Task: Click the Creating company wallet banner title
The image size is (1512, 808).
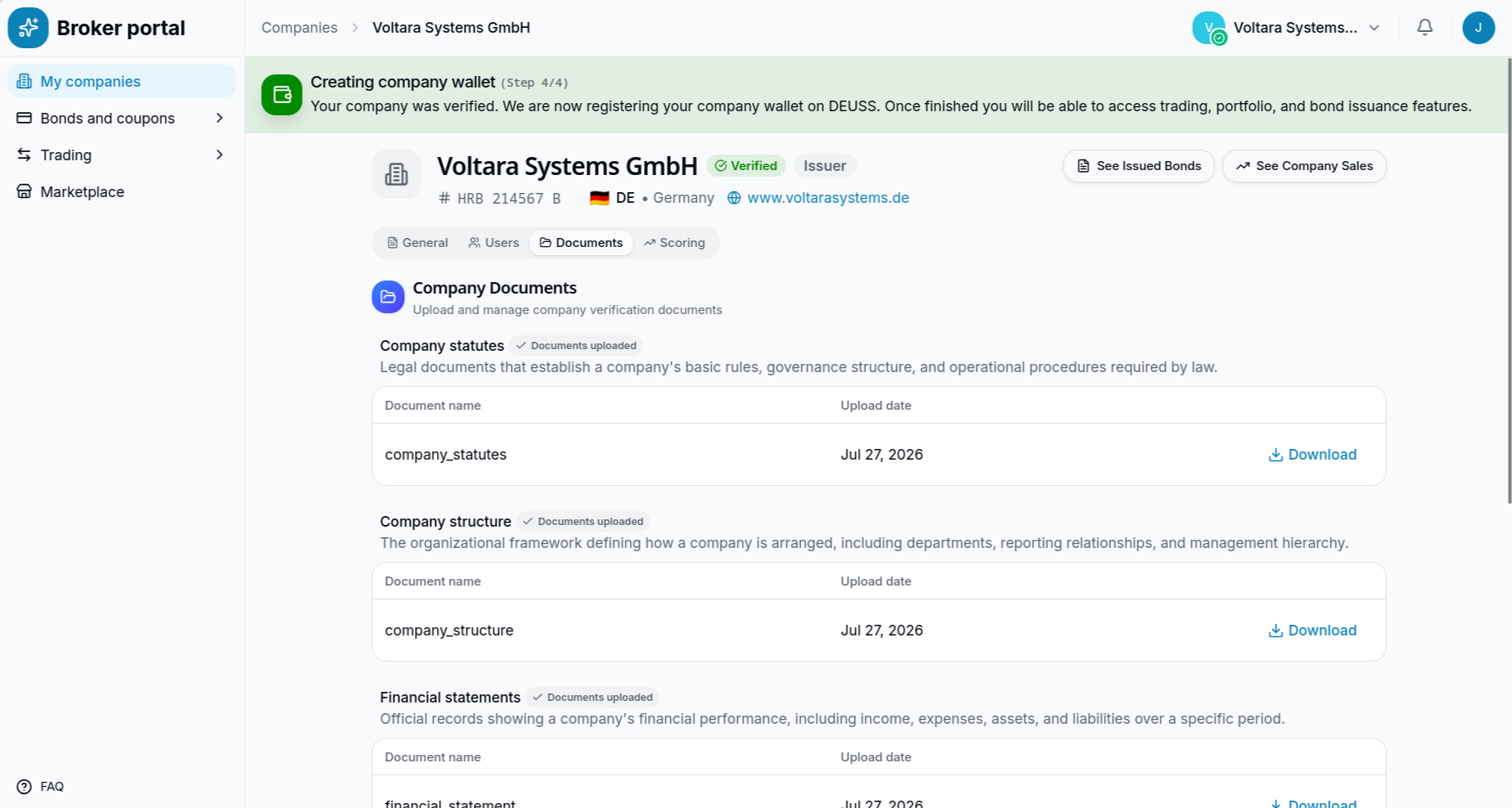Action: (403, 82)
